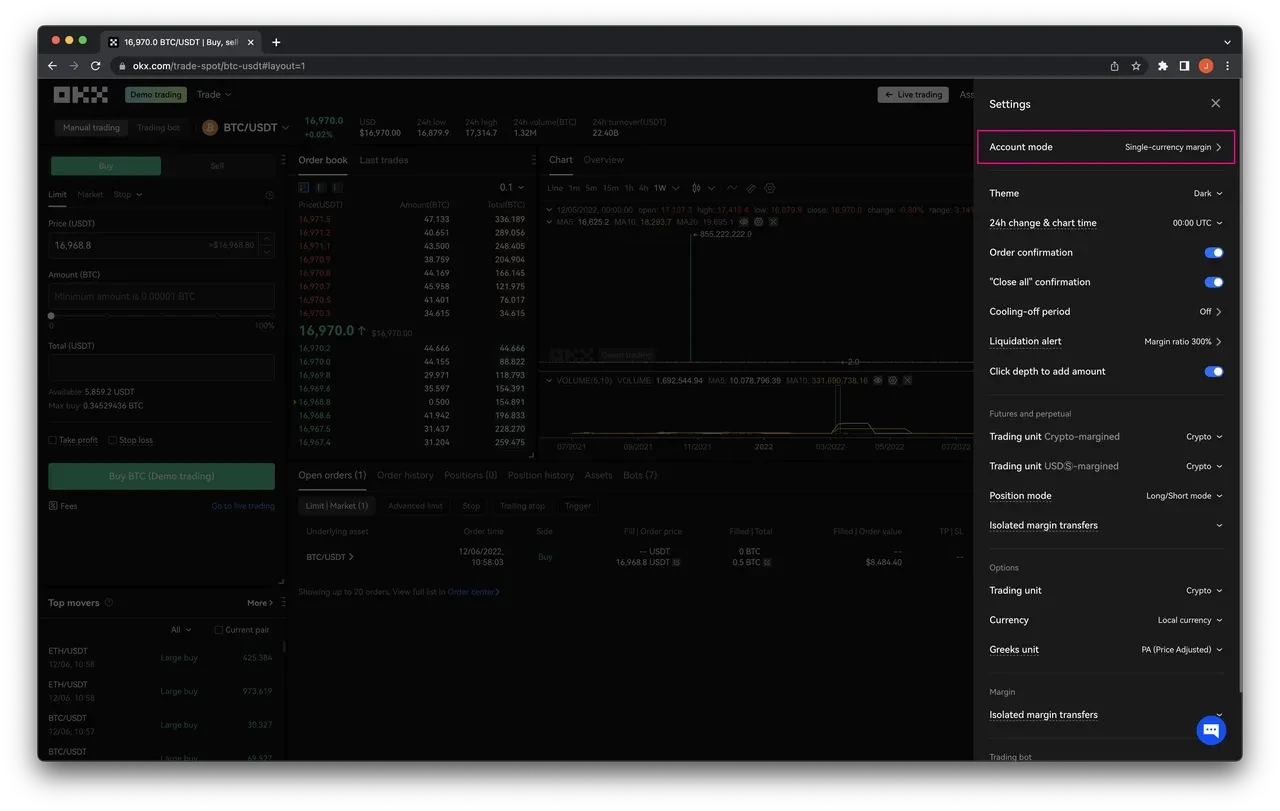Image resolution: width=1280 pixels, height=811 pixels.
Task: Open Trading unit Crypto-margined dropdown
Action: click(x=1204, y=437)
